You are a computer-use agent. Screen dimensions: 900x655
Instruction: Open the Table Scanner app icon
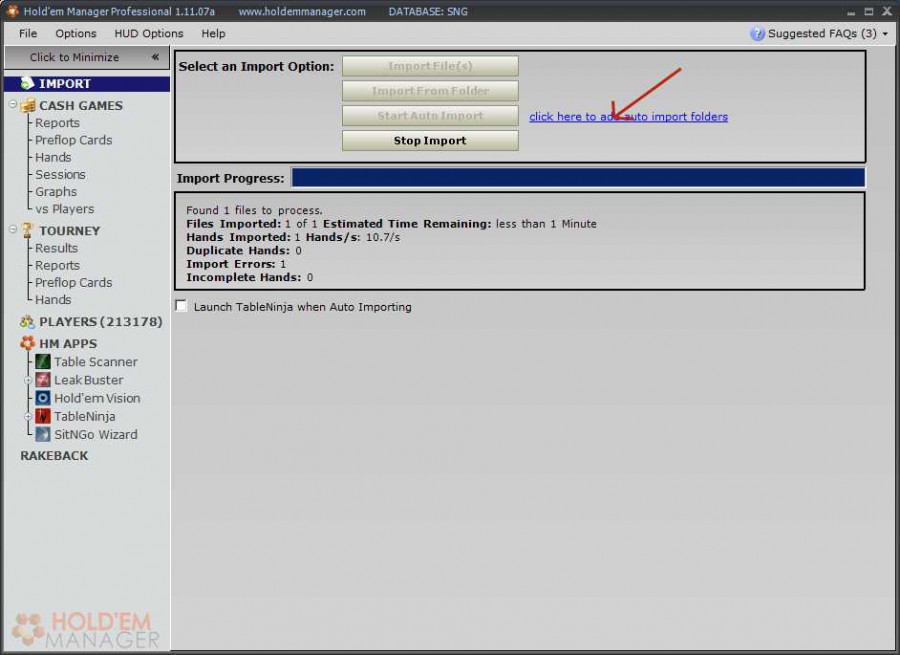[42, 362]
